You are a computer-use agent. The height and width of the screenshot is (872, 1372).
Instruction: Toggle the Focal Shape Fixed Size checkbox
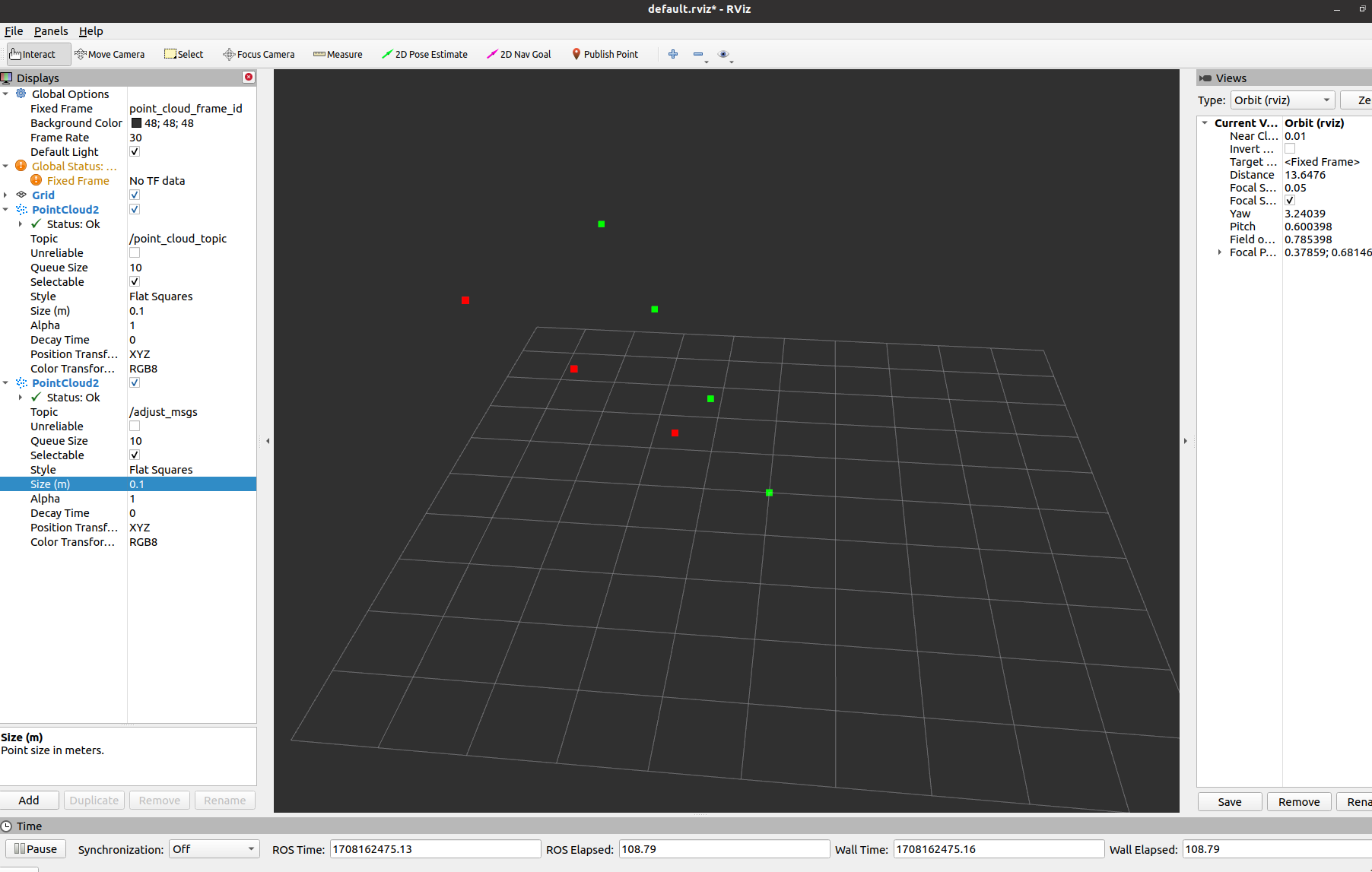[x=1290, y=201]
